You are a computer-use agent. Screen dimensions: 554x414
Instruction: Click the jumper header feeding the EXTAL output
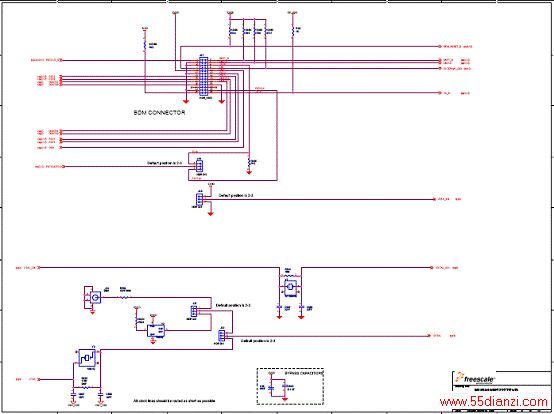coord(222,336)
